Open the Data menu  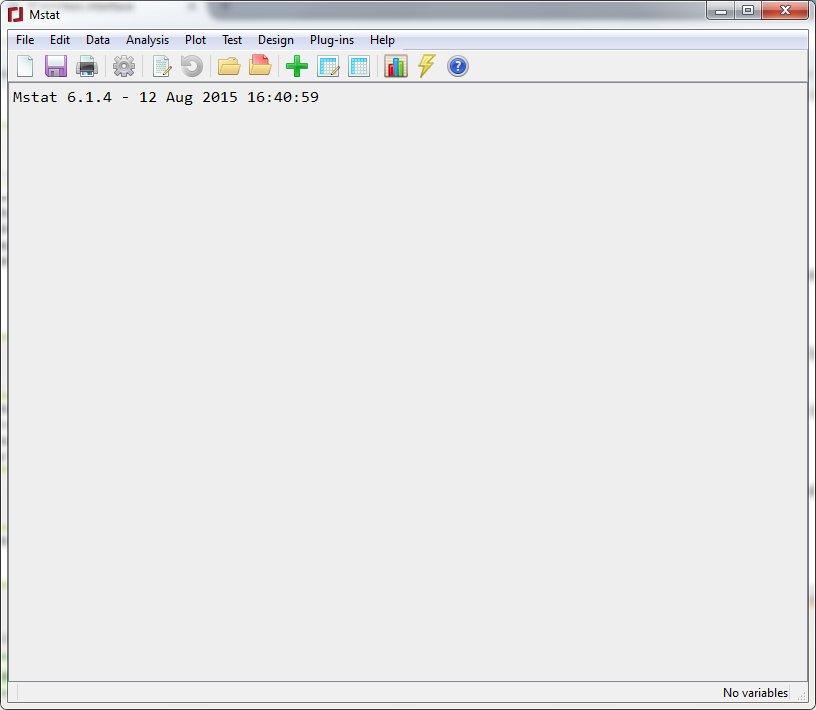click(98, 40)
